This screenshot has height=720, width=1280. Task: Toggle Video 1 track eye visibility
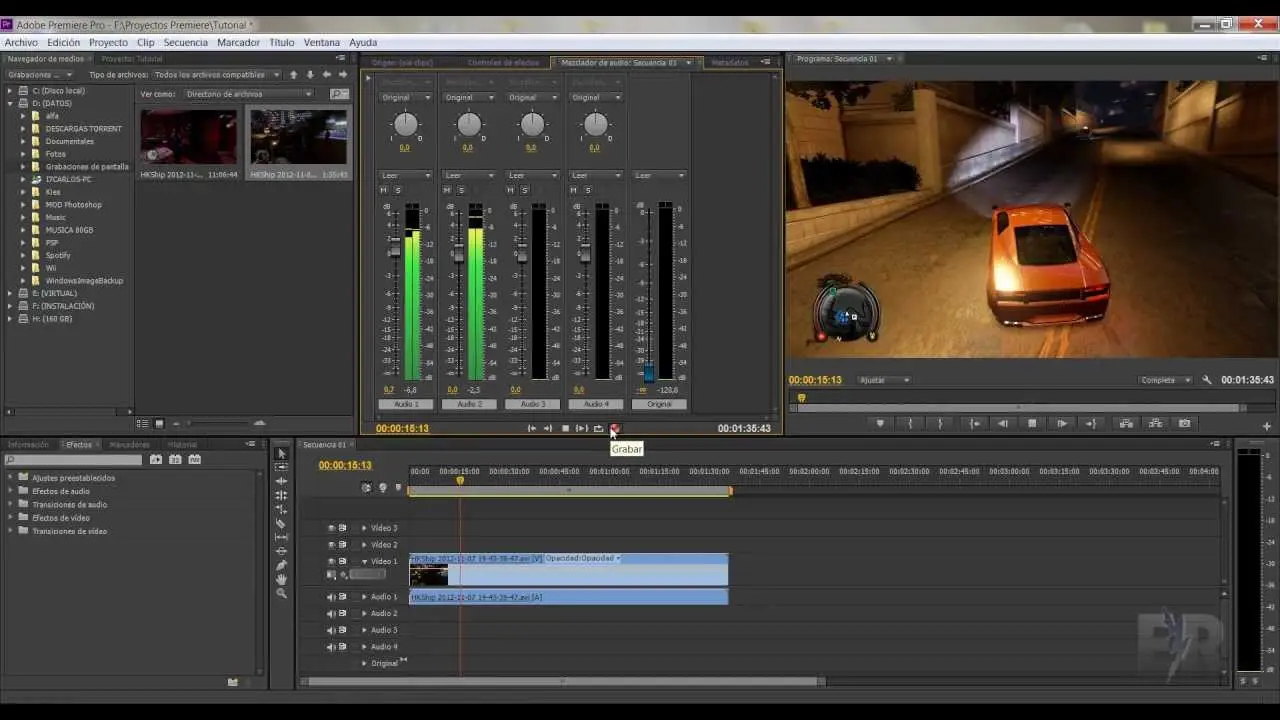pos(331,561)
